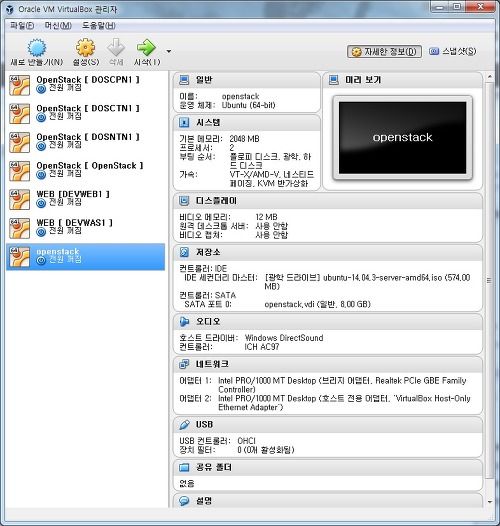Select the highlighted openstack VM
The height and width of the screenshot is (526, 500).
[x=86, y=257]
